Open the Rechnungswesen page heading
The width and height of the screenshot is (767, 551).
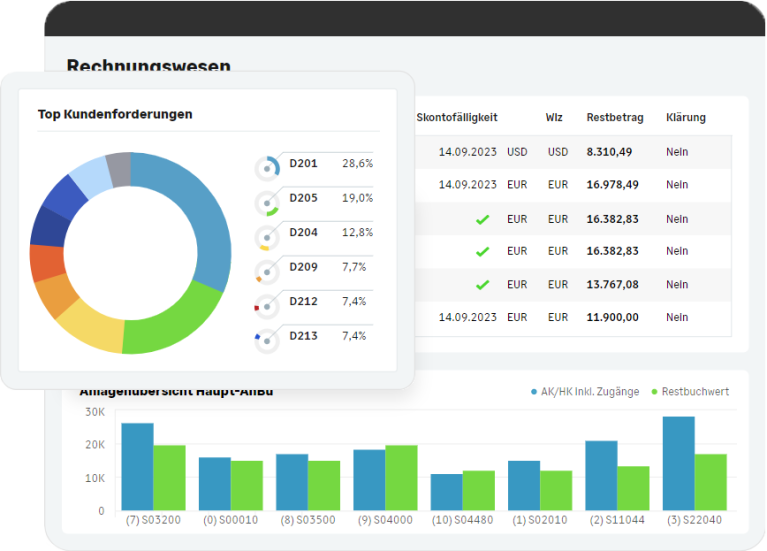pos(148,67)
